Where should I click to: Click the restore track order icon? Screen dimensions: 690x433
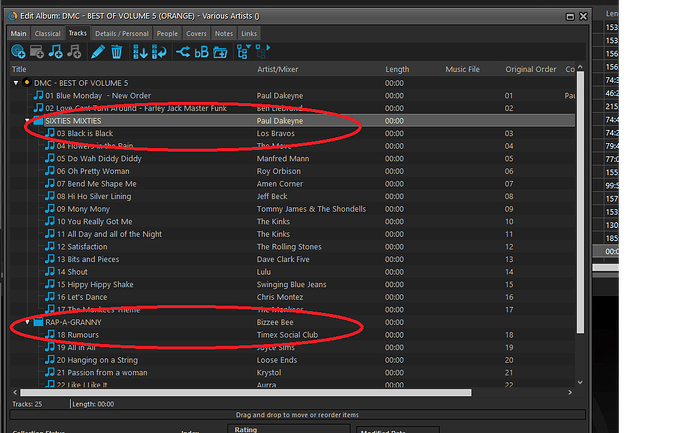pos(159,51)
